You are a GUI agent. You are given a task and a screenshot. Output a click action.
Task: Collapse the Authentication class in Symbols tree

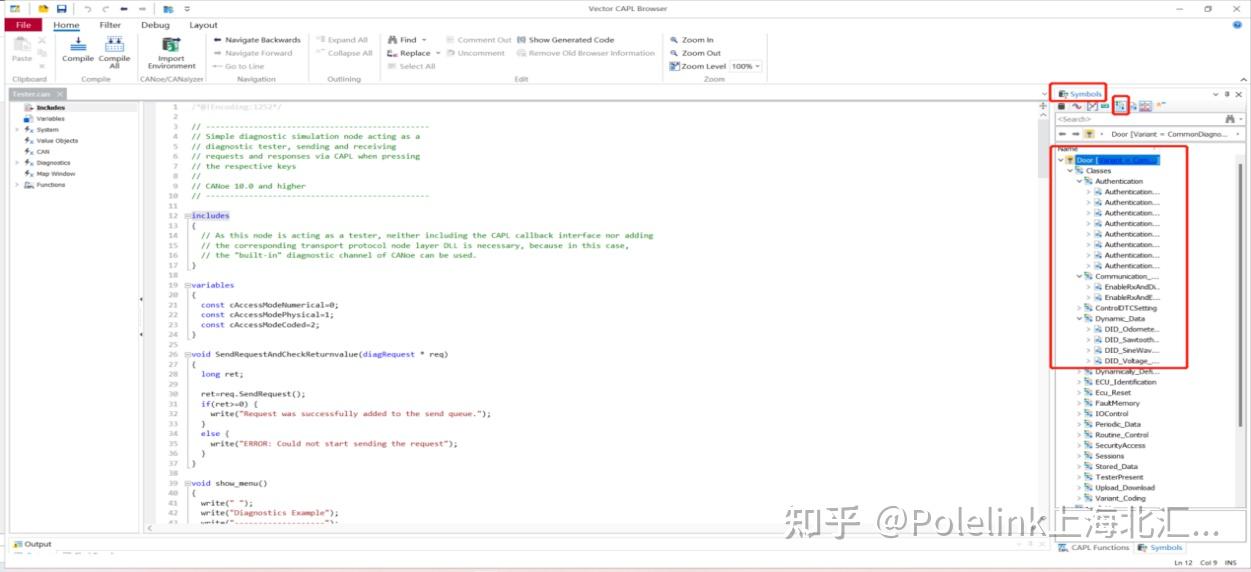[x=1079, y=182]
